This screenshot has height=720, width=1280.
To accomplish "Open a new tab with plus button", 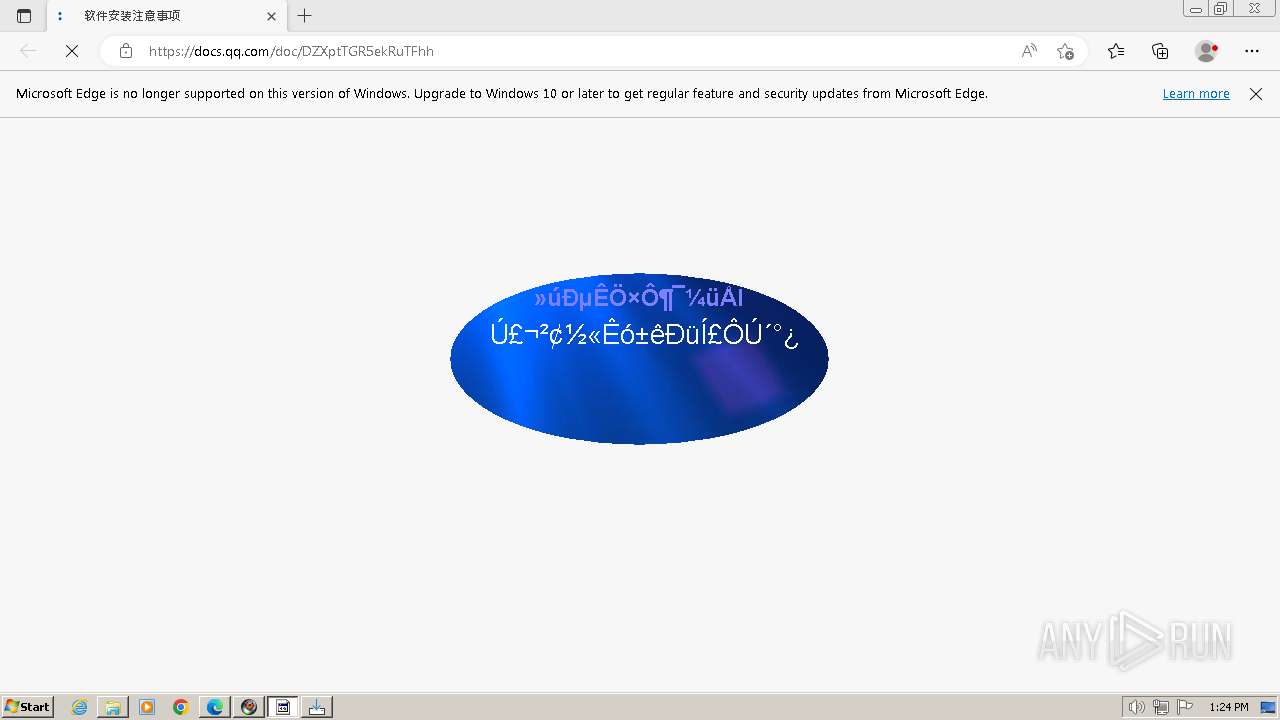I will tap(305, 16).
